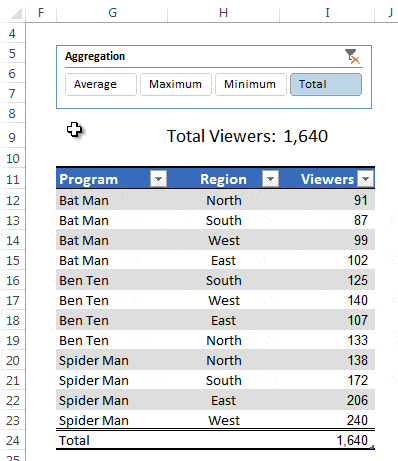Click the table resize handle corner

372,447
